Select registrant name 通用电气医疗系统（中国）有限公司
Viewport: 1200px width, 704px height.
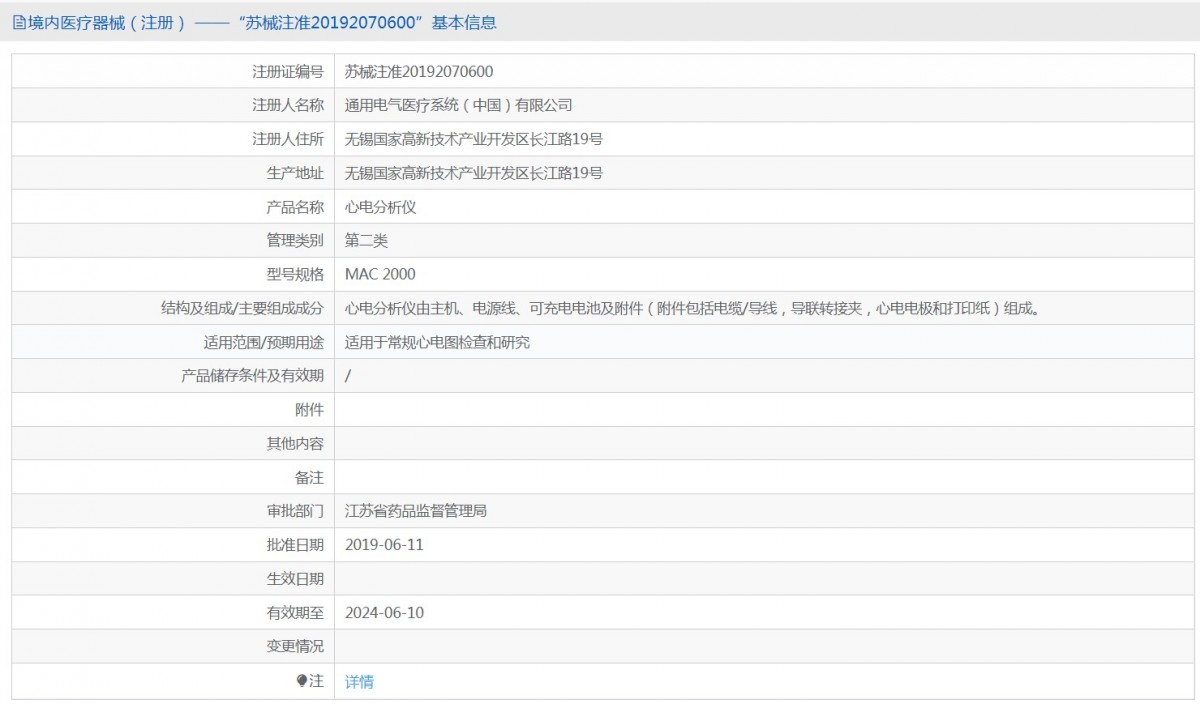459,105
